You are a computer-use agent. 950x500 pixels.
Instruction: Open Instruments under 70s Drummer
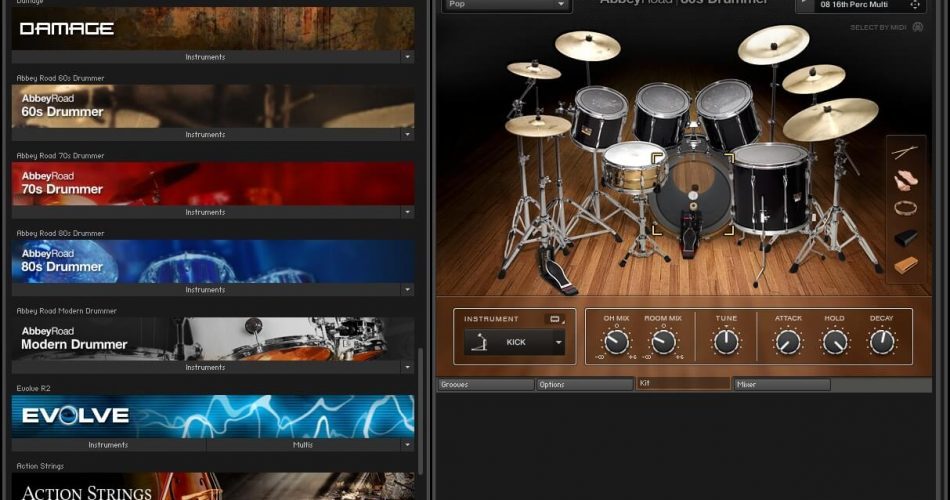206,212
